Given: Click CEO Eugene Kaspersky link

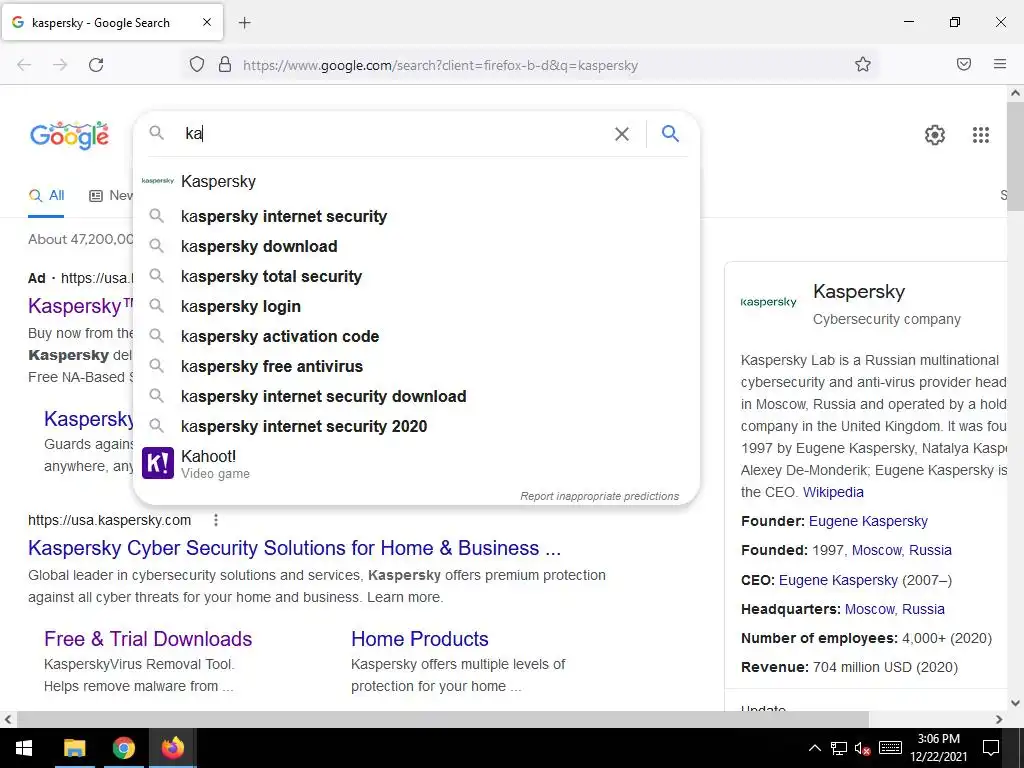Looking at the screenshot, I should coord(838,580).
